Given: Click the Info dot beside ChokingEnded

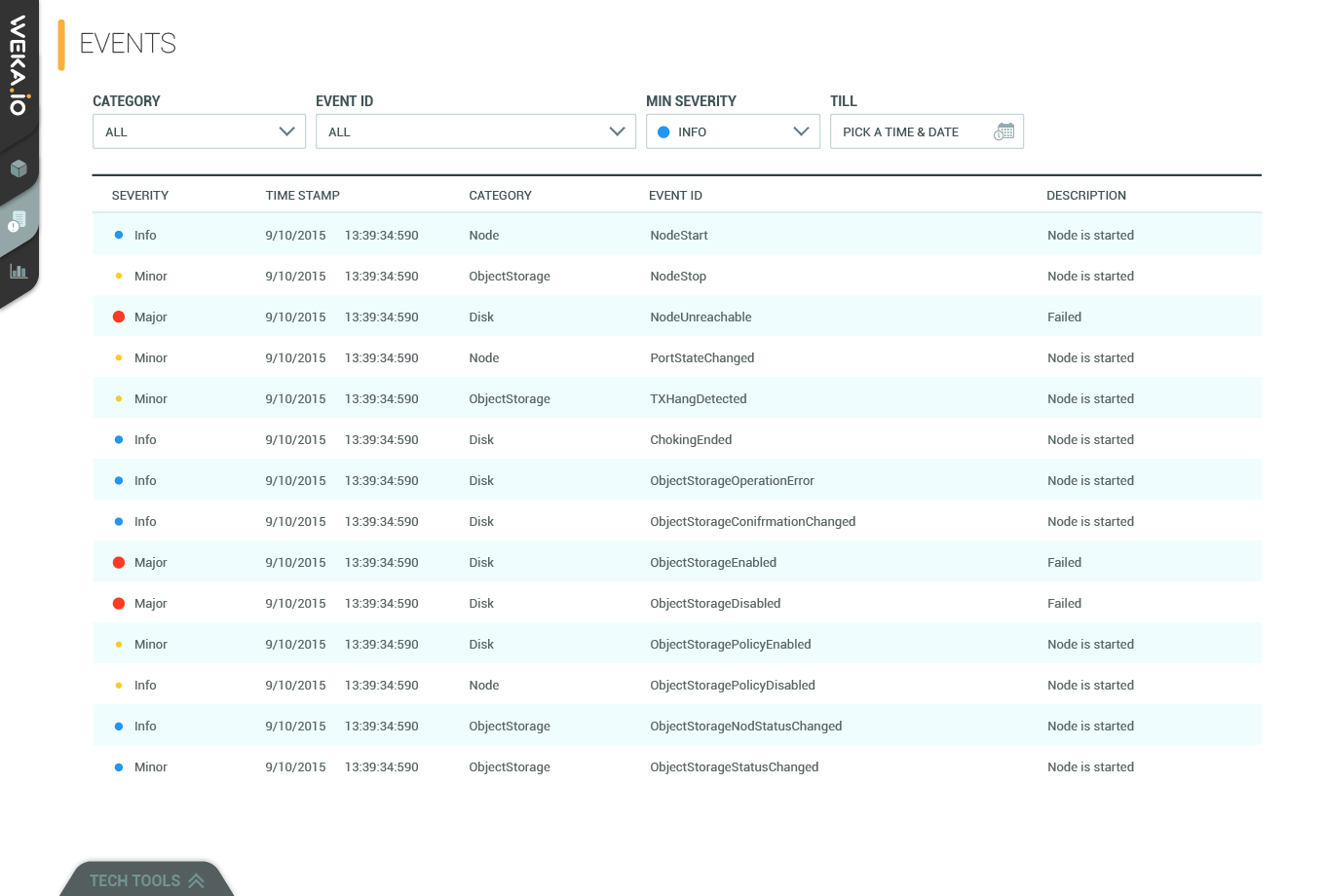Looking at the screenshot, I should coord(117,439).
